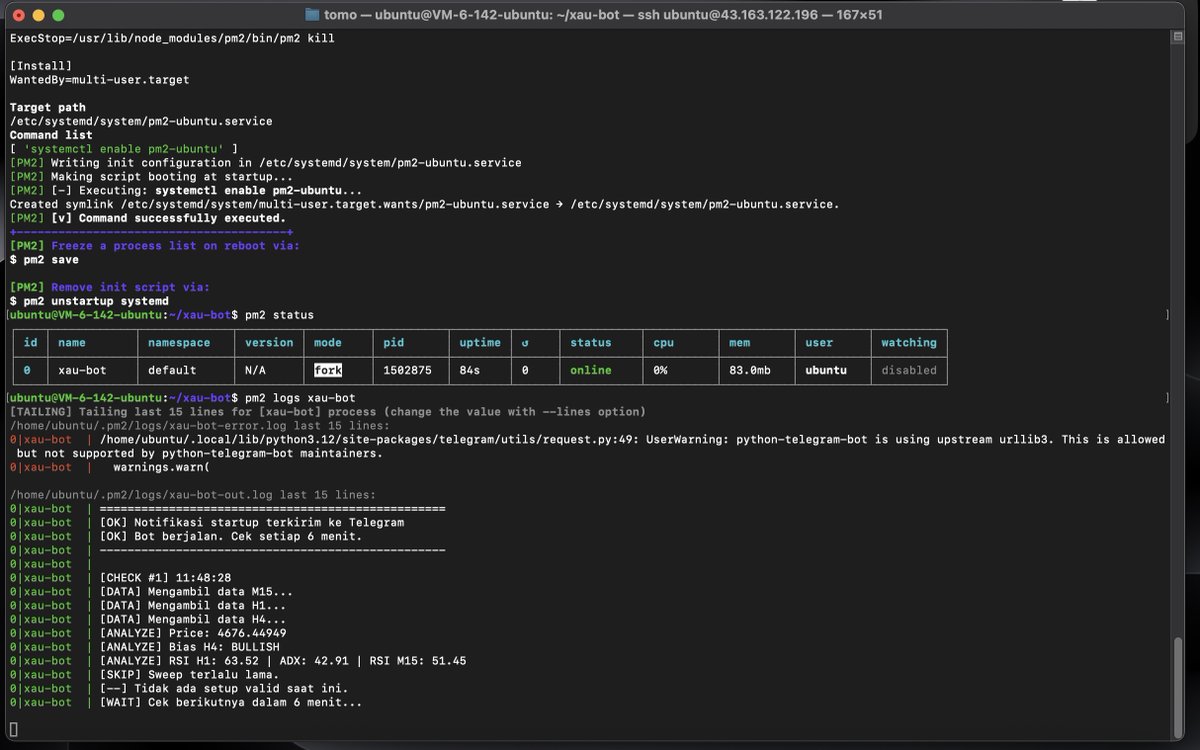Click the folder proxy icon in title bar
Viewport: 1200px width, 750px height.
[x=312, y=15]
